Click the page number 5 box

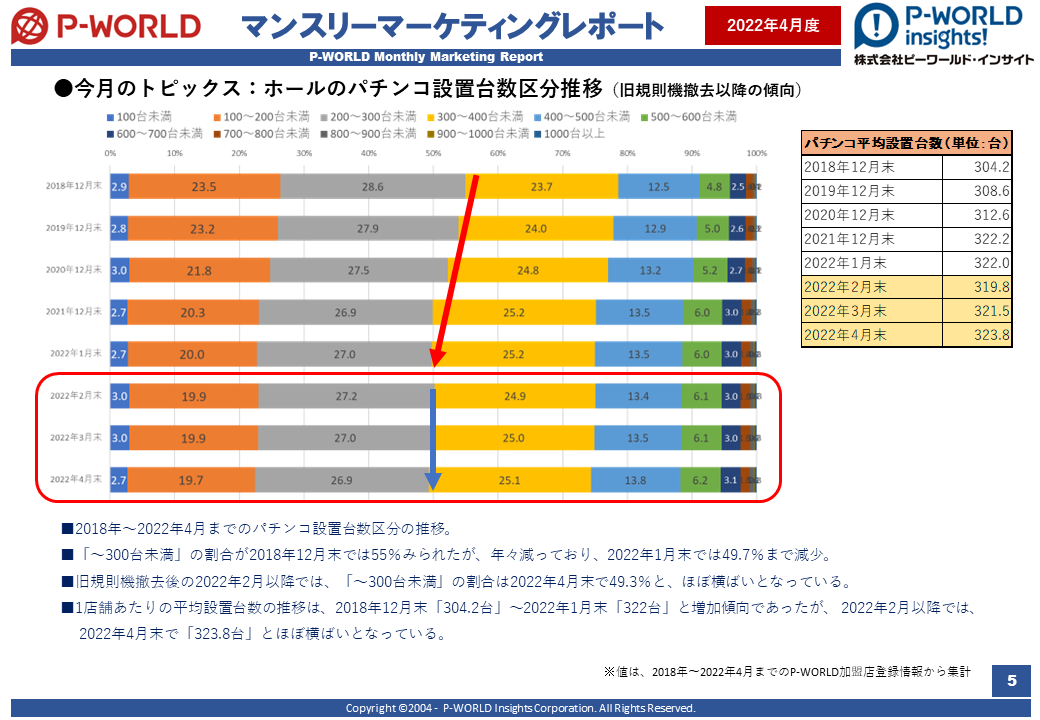coord(1011,680)
